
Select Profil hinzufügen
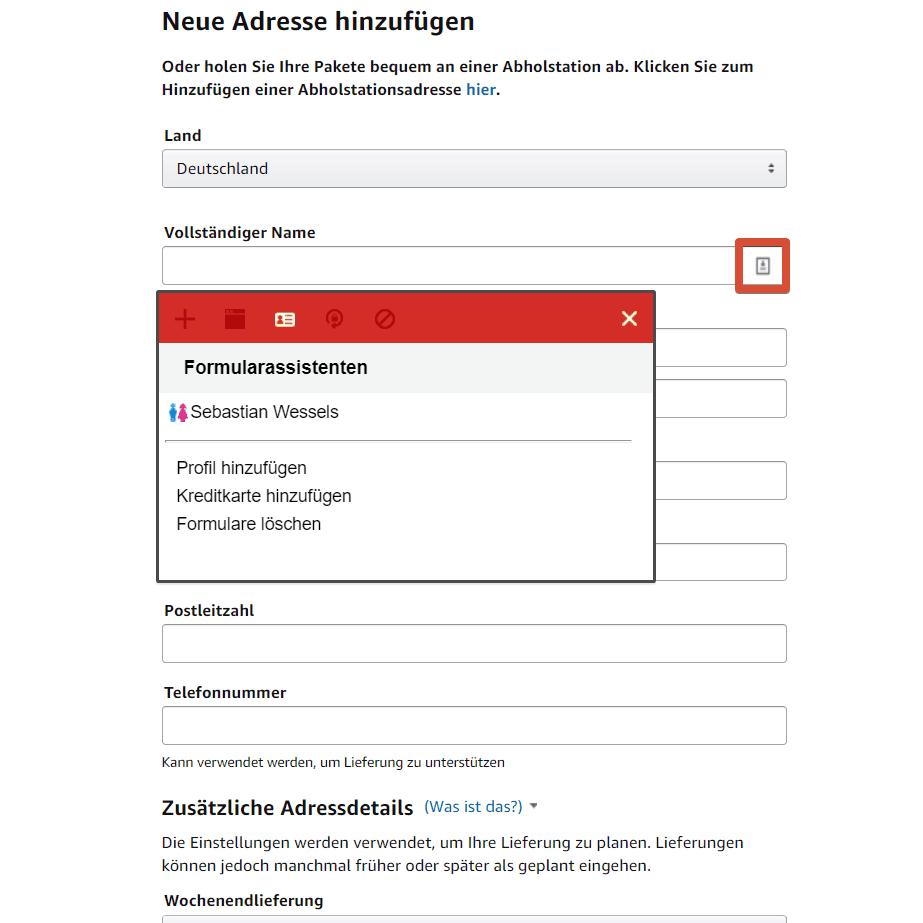tap(241, 468)
